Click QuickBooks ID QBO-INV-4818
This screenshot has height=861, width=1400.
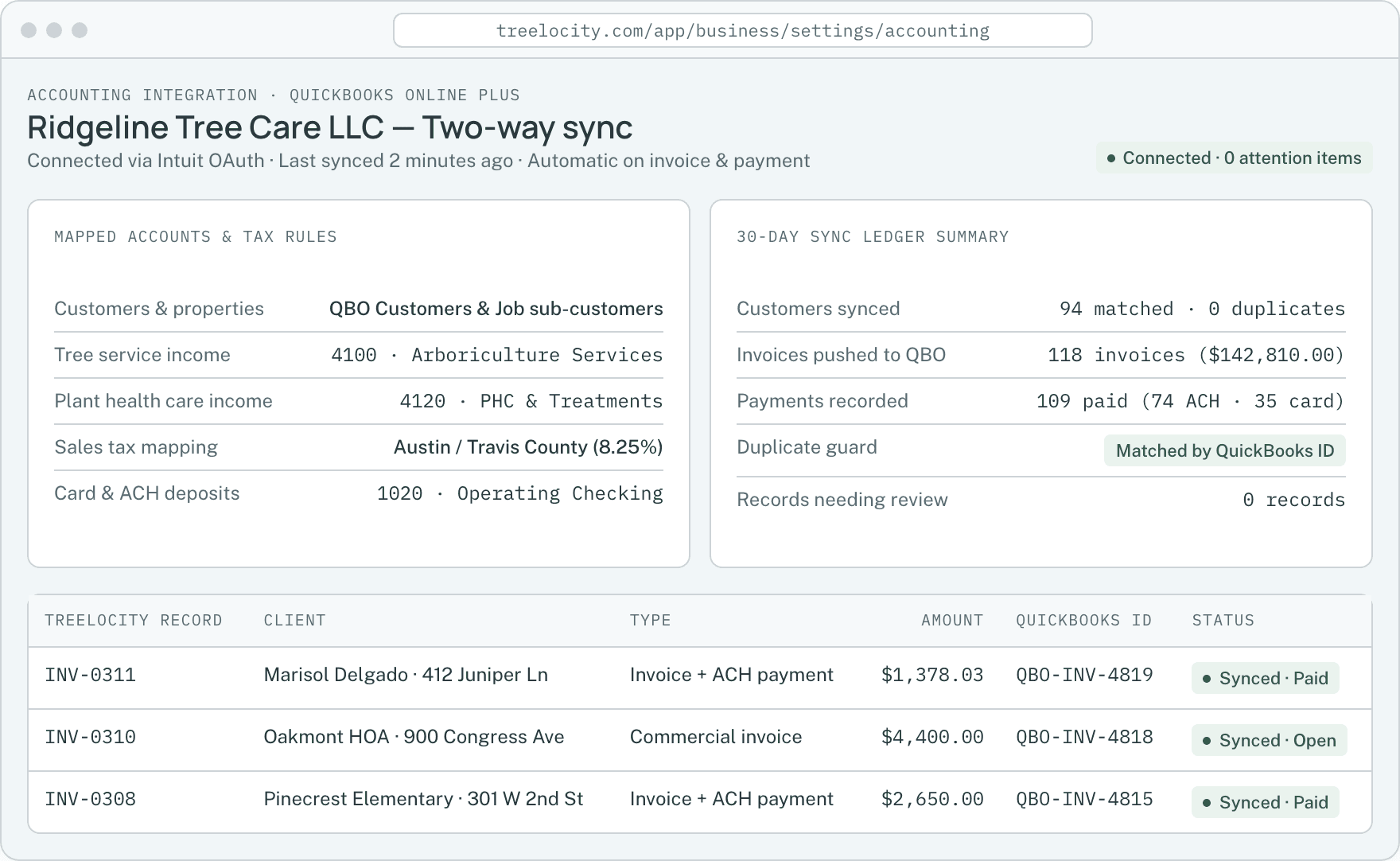pyautogui.click(x=1084, y=737)
